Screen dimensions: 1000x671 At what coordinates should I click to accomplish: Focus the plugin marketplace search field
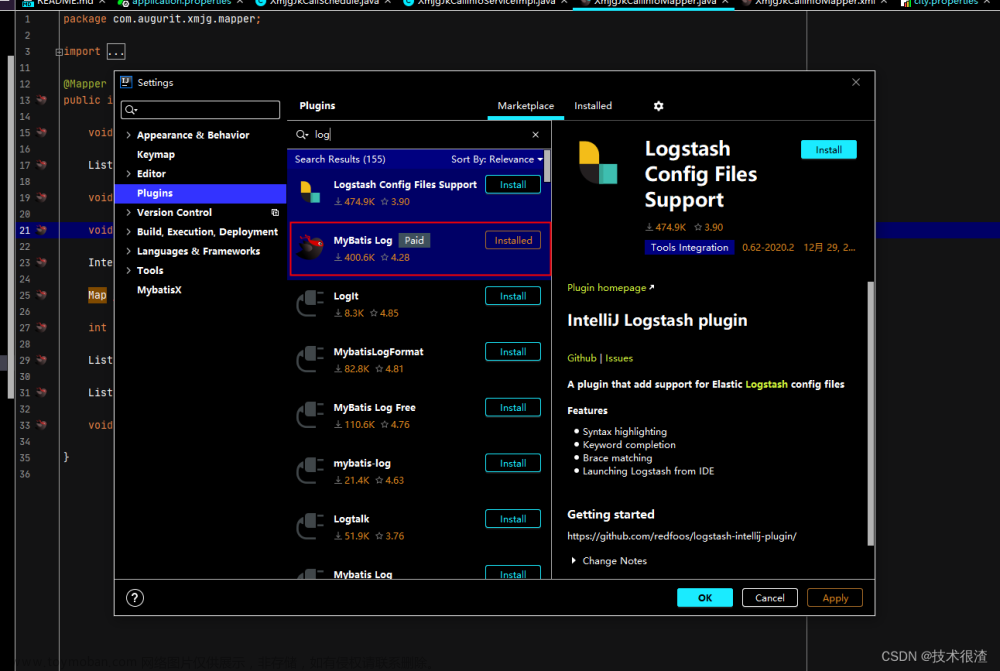418,135
